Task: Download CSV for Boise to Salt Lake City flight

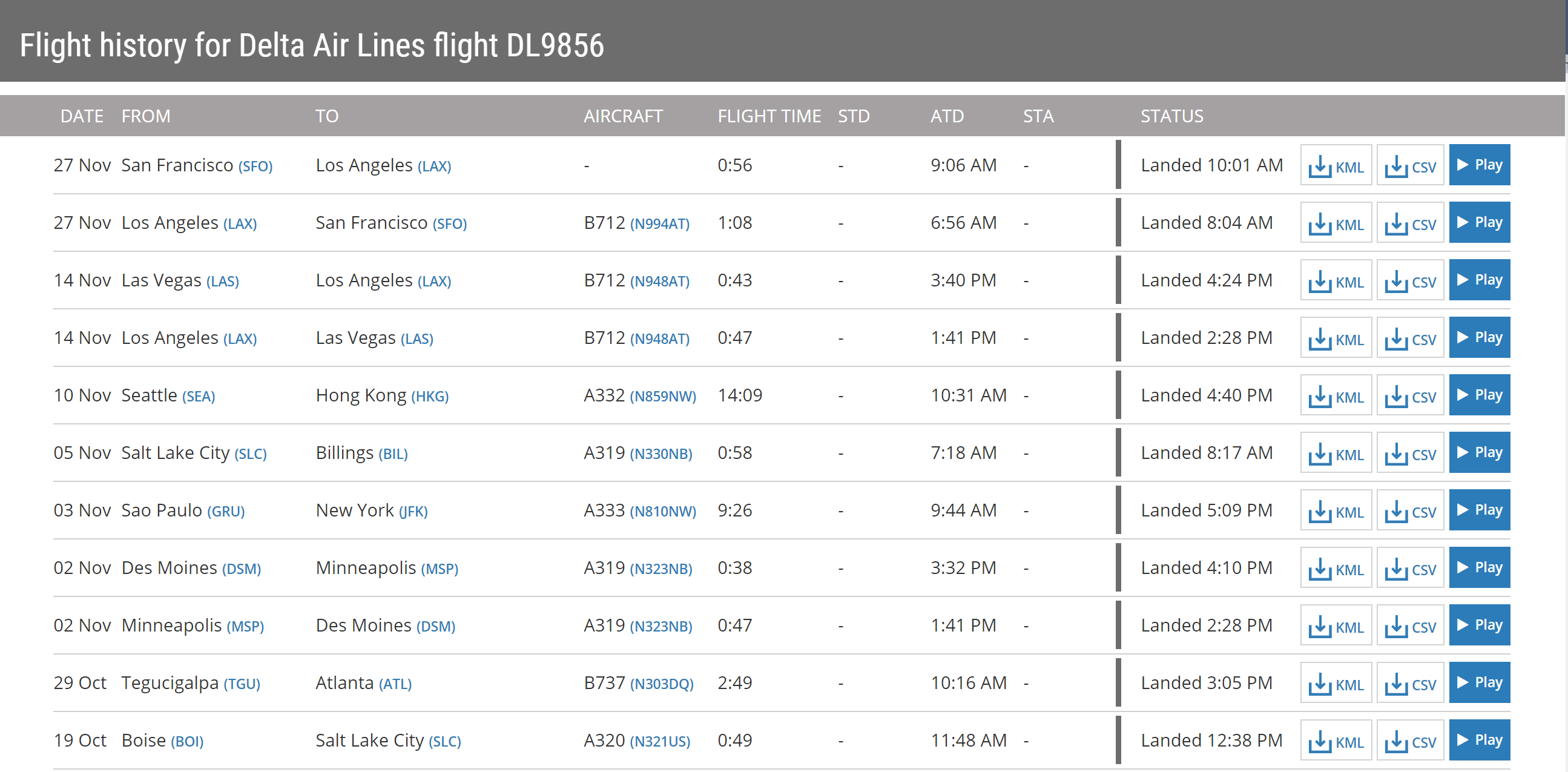Action: click(1410, 741)
